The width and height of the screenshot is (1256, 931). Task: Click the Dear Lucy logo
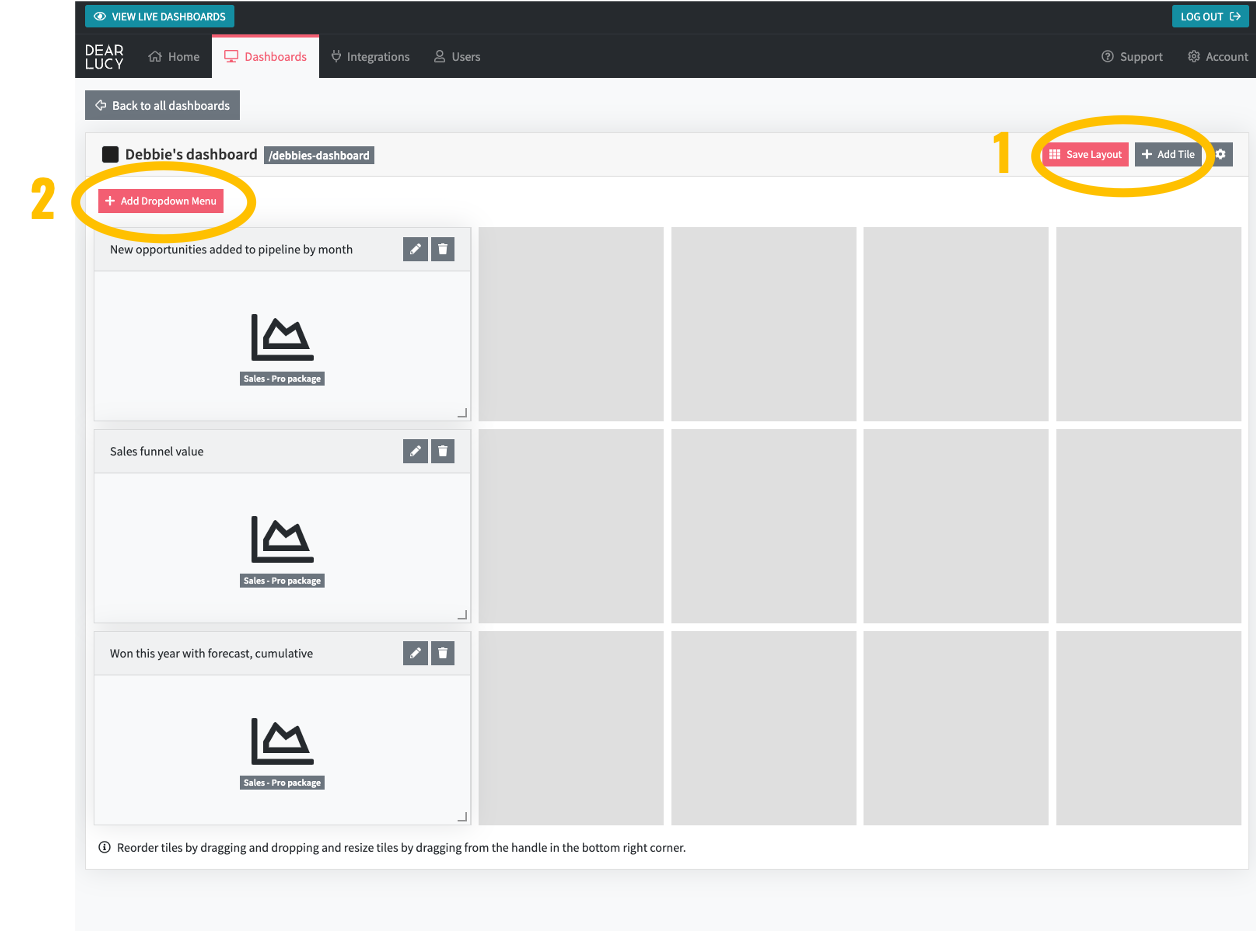click(105, 57)
